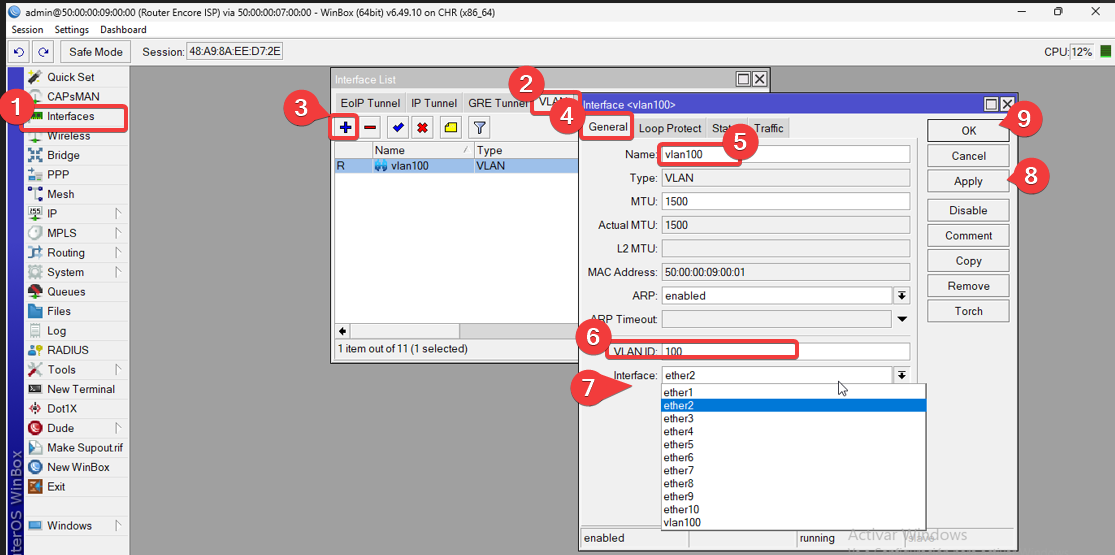Expand the ARP Timeout field arrow
The width and height of the screenshot is (1115, 555).
[901, 320]
